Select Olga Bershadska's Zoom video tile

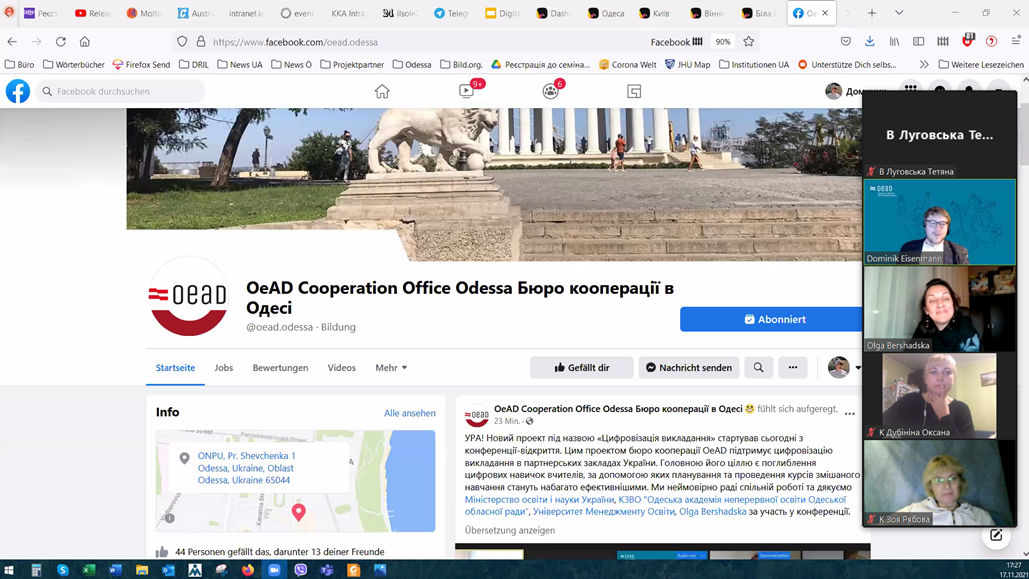940,309
